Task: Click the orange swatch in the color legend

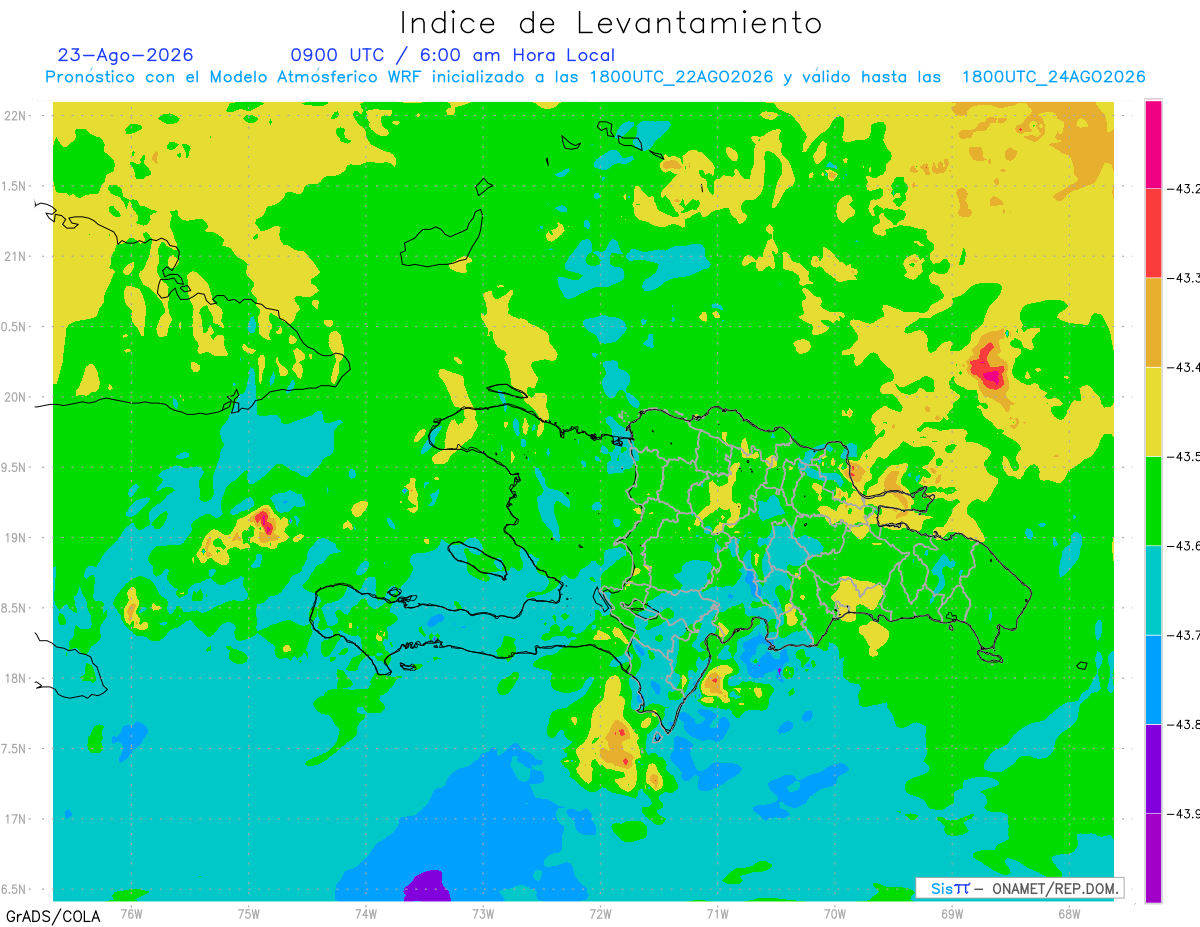Action: (x=1153, y=322)
